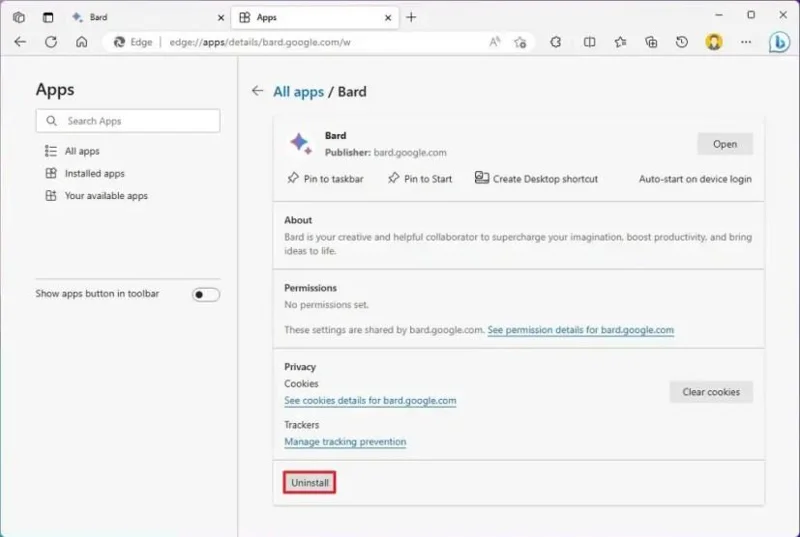Click the Edge site identity badge
The height and width of the screenshot is (537, 800).
[x=133, y=42]
